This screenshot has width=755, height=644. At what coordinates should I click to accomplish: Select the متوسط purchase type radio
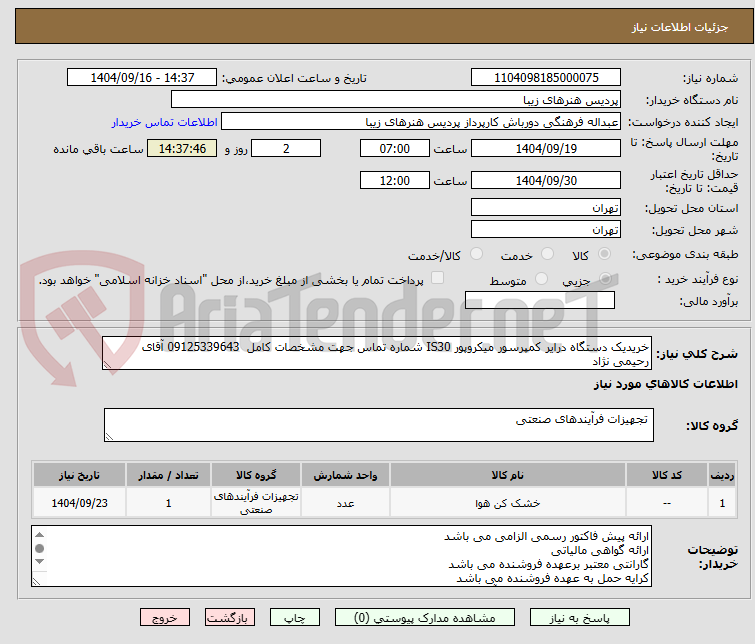point(541,279)
